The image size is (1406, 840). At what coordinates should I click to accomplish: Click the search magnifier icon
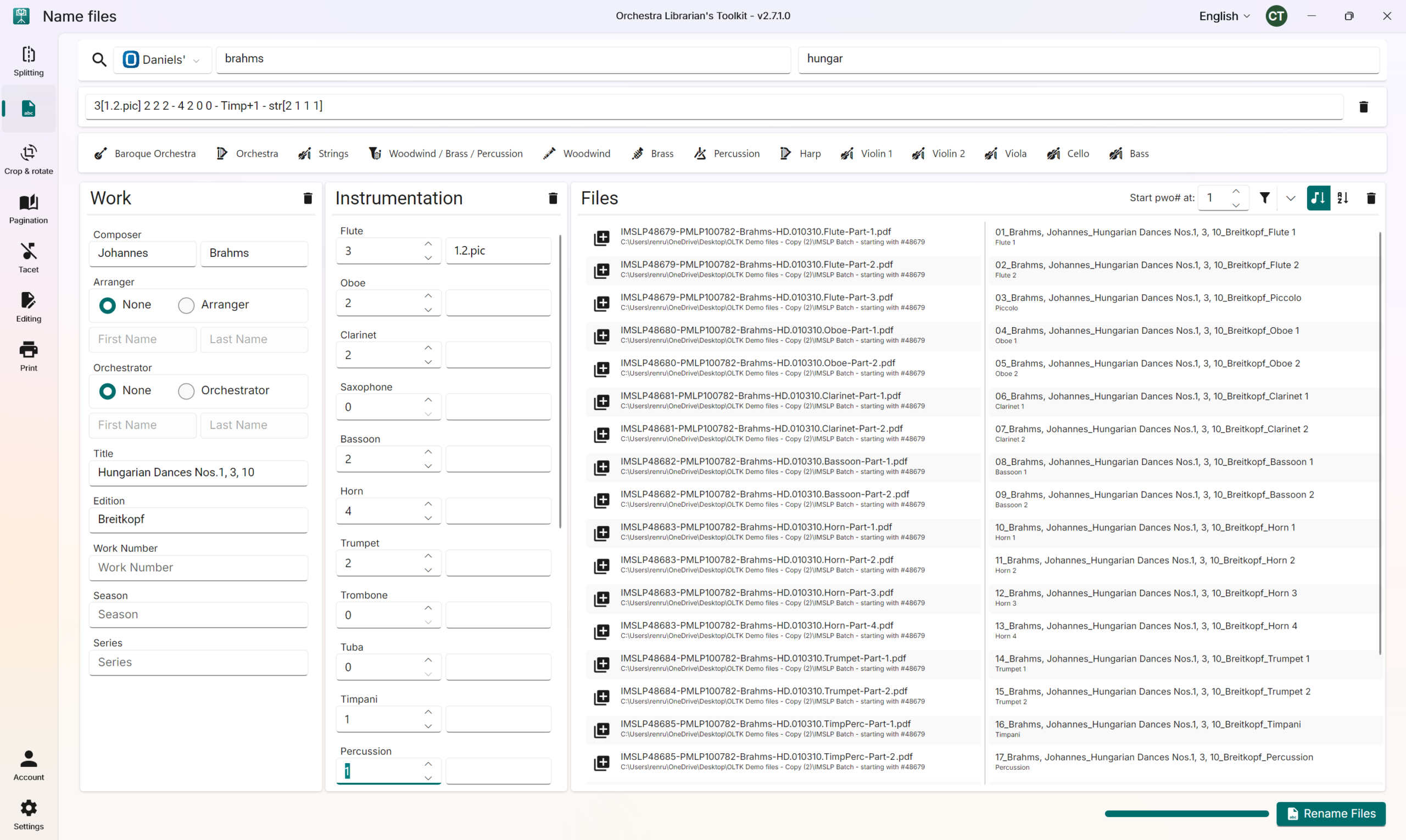point(99,59)
